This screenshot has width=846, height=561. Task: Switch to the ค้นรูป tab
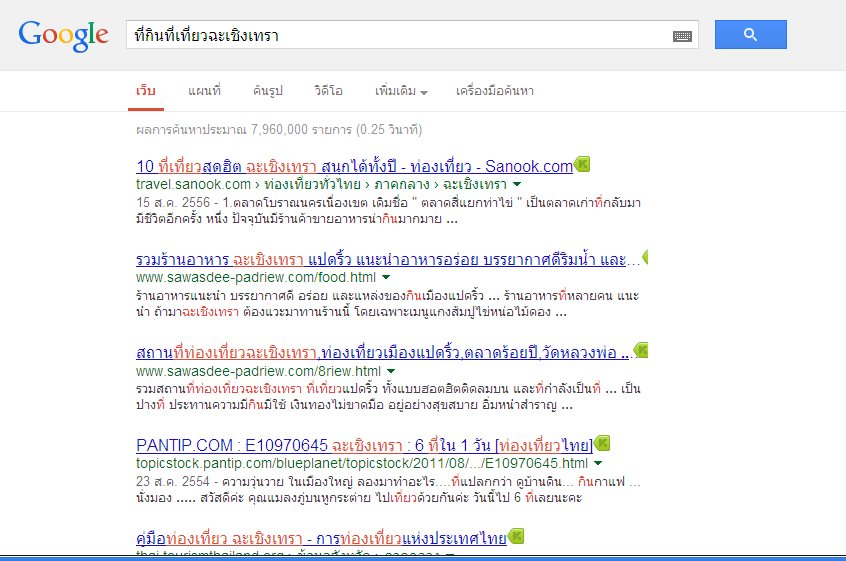268,91
